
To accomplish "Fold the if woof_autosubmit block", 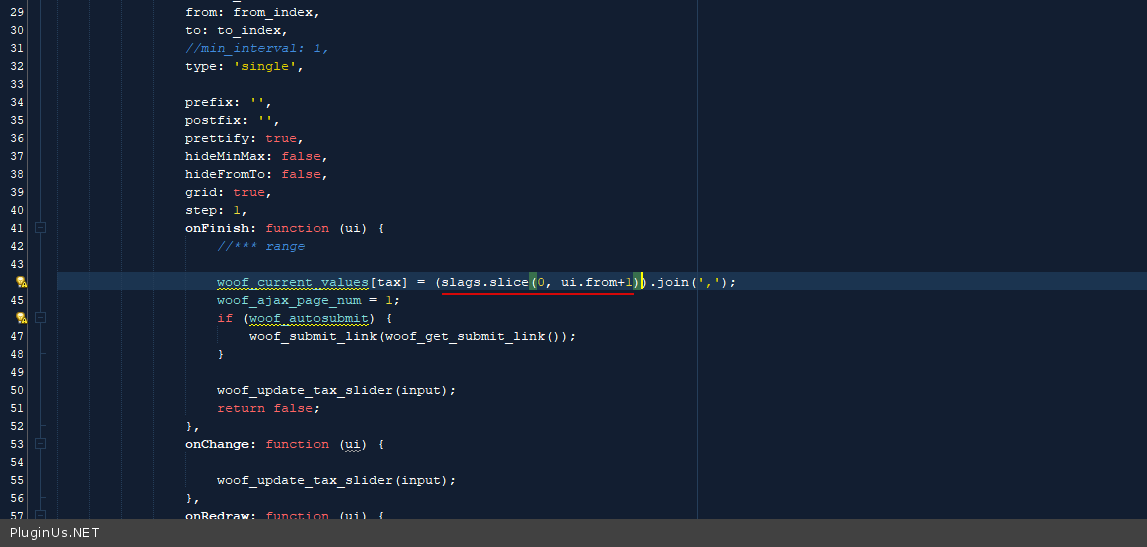I will pos(41,318).
